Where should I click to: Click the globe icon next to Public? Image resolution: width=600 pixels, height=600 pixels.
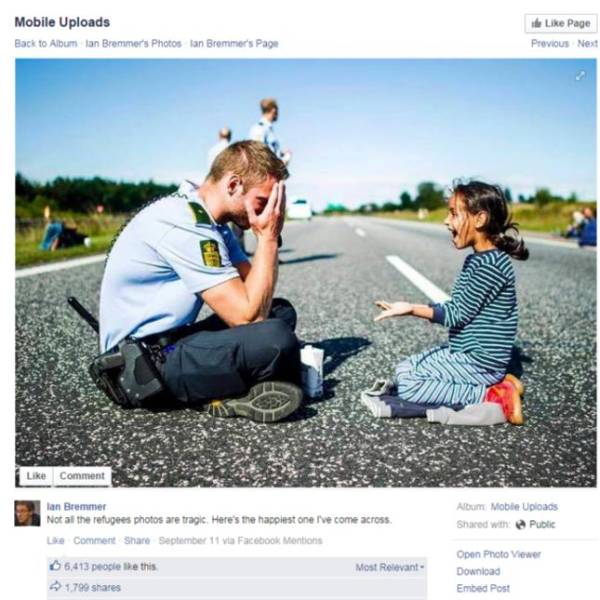point(520,524)
